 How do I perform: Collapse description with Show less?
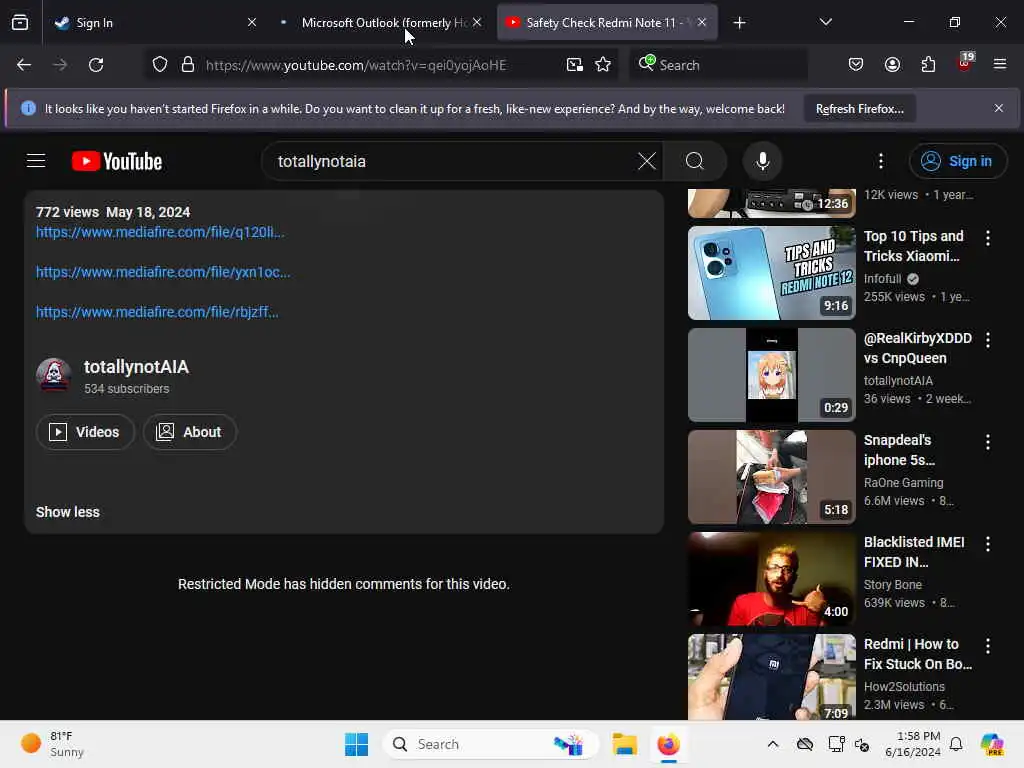click(x=68, y=512)
